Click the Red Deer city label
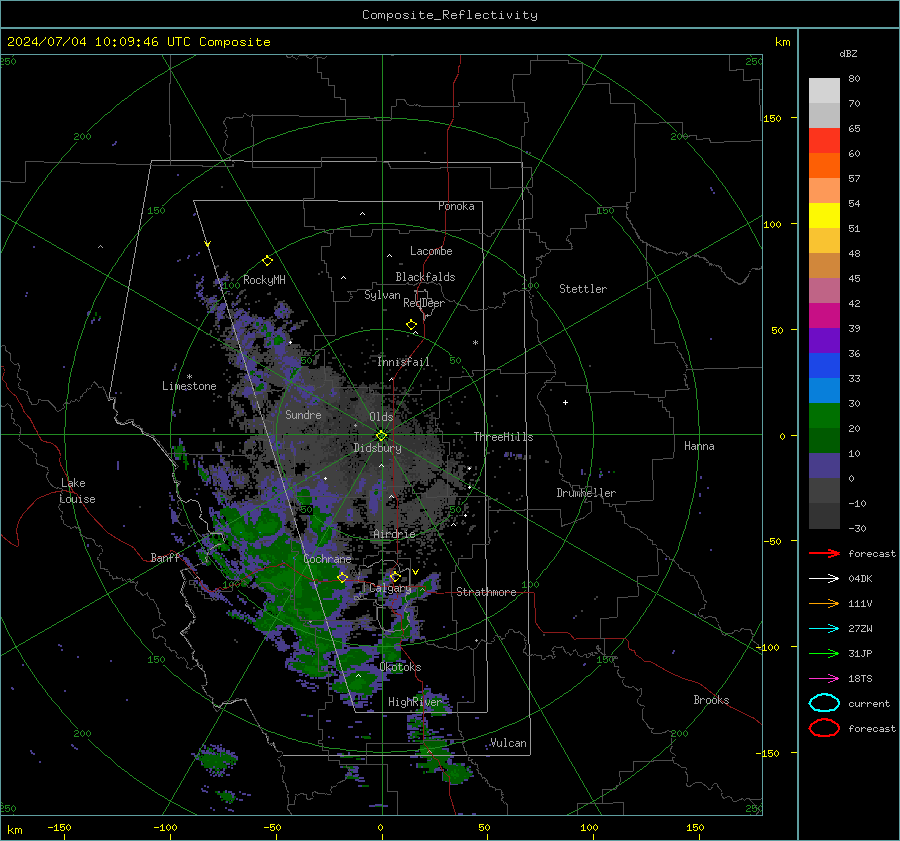Screen dimensions: 900x841 pos(424,303)
